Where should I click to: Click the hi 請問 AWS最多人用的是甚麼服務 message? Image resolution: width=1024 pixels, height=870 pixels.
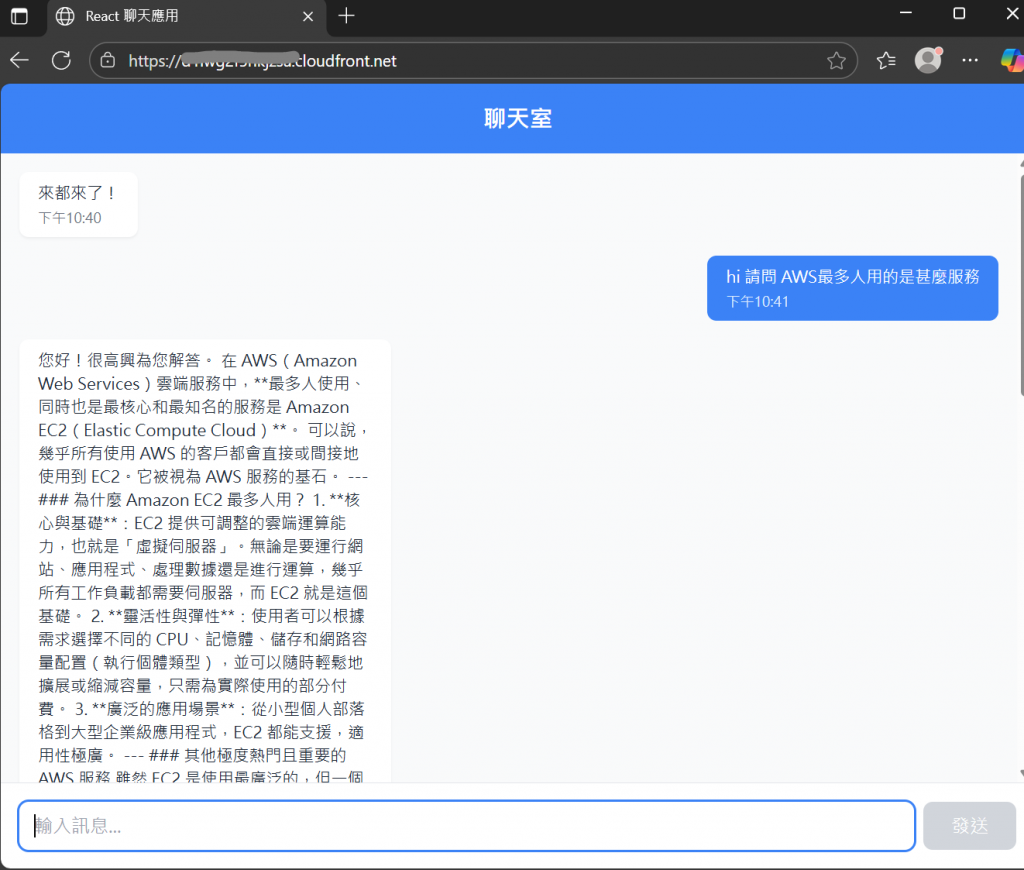click(x=852, y=288)
